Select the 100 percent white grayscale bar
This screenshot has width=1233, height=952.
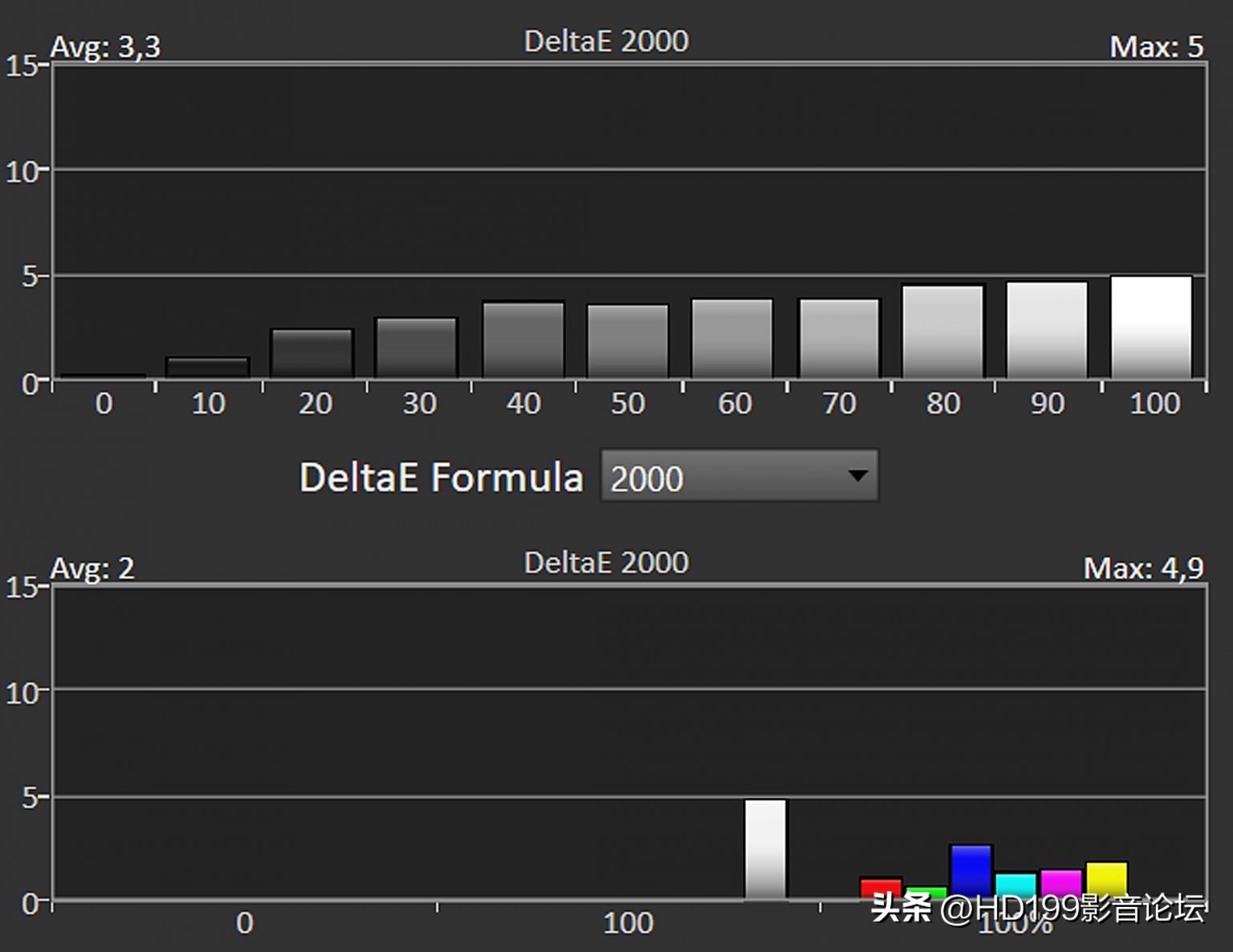pos(1151,327)
